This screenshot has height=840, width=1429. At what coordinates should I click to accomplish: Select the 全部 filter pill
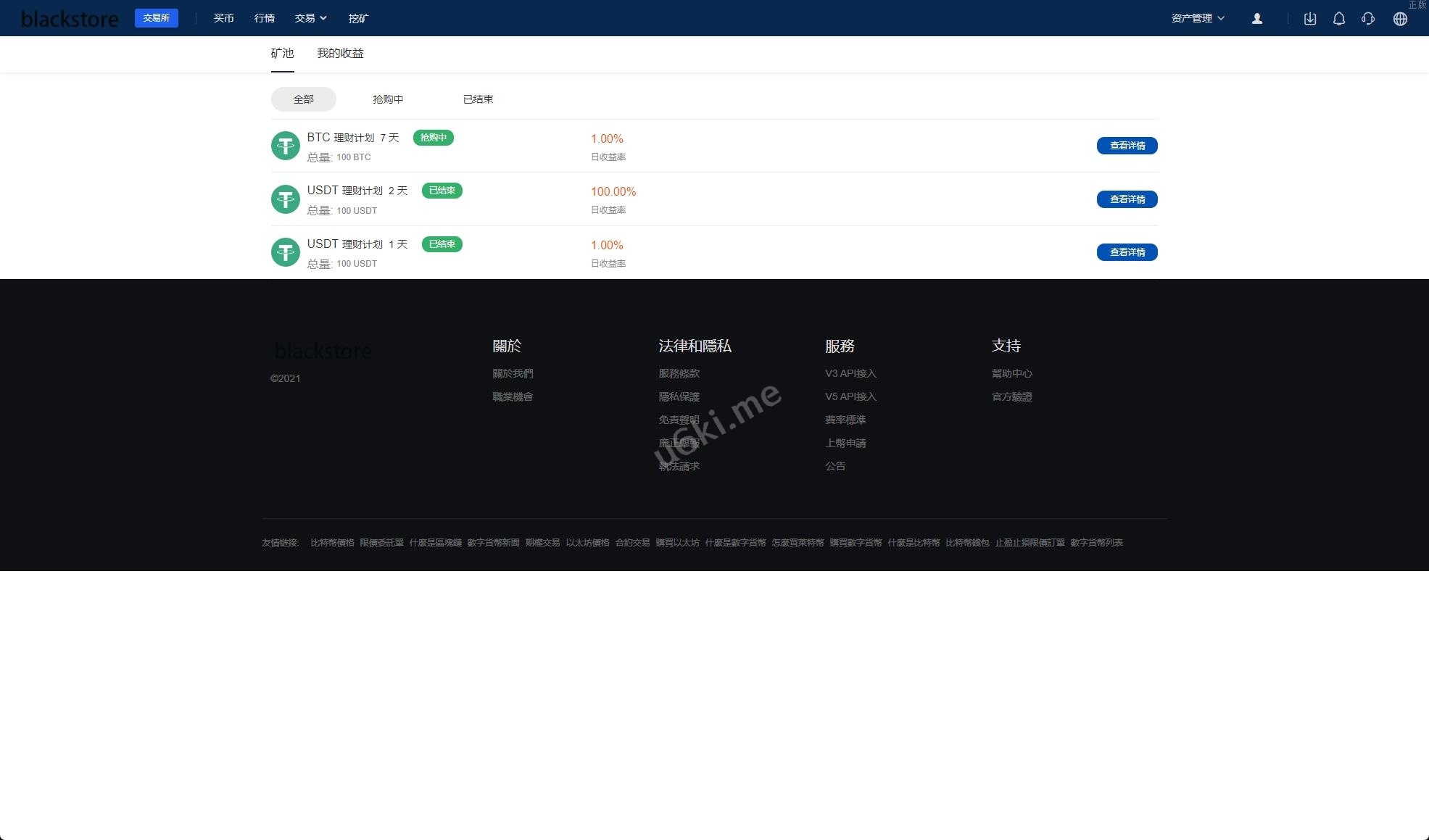(x=303, y=99)
